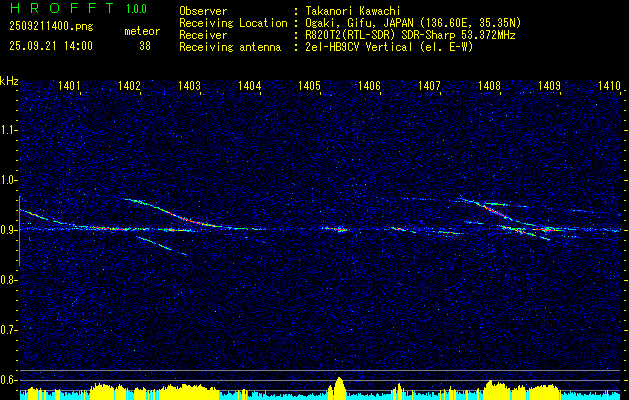Screen dimensions: 629x400
Task: Click the receiving location Ogaki, Gifu text
Action: (413, 23)
